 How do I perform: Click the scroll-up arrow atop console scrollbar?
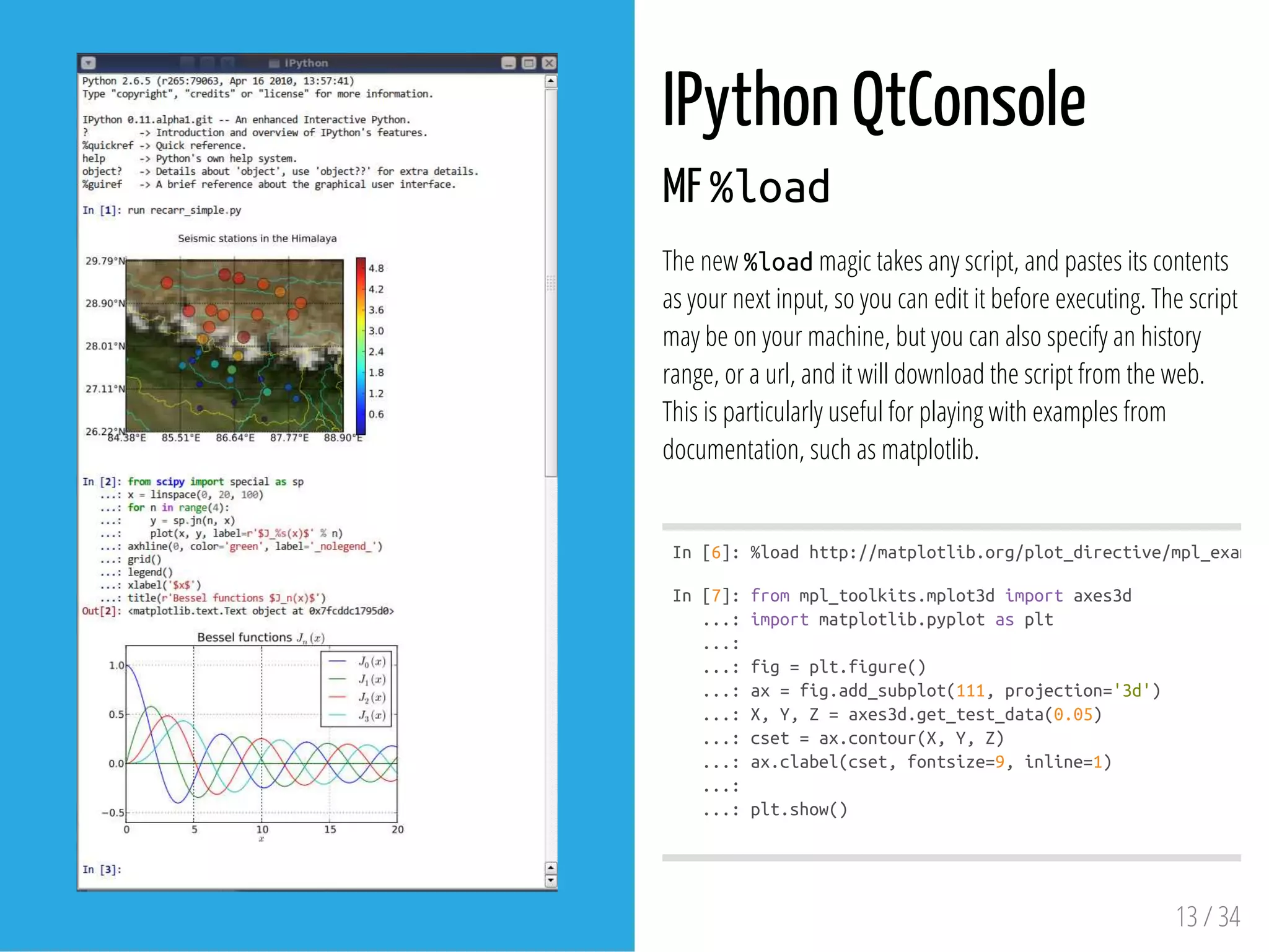point(550,81)
